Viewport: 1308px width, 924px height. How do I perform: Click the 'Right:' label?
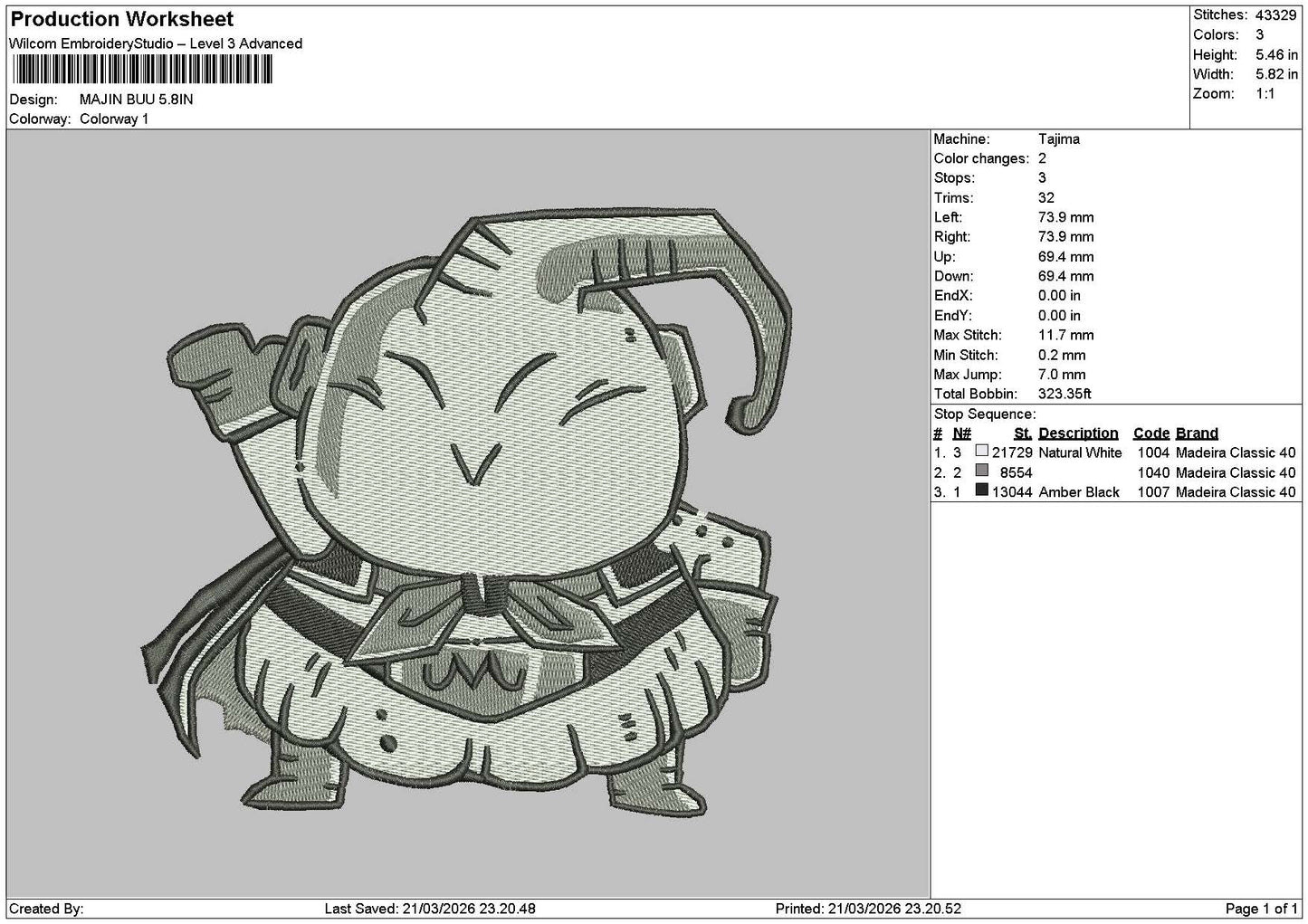click(952, 237)
